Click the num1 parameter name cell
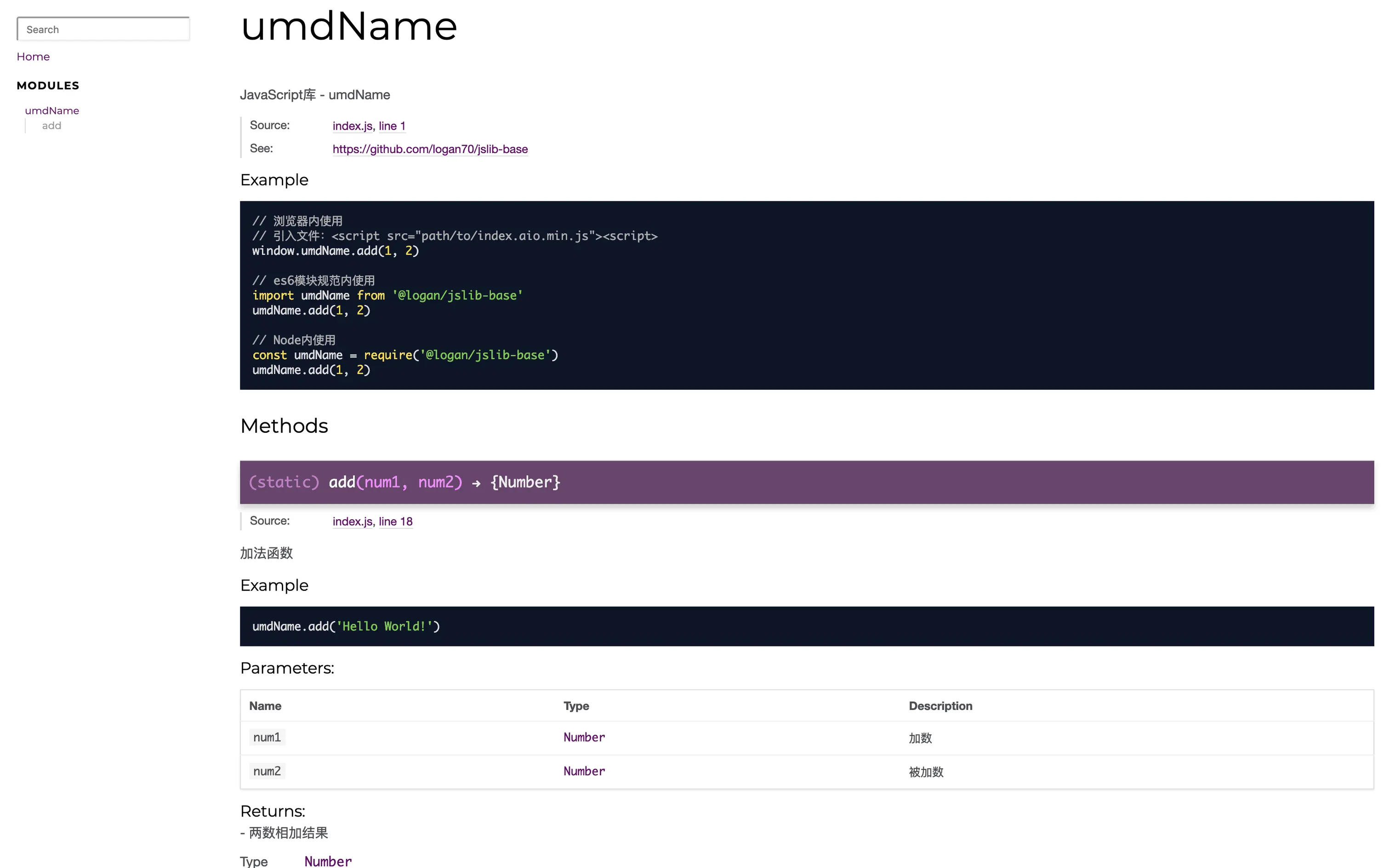The width and height of the screenshot is (1390, 868). pyautogui.click(x=267, y=738)
